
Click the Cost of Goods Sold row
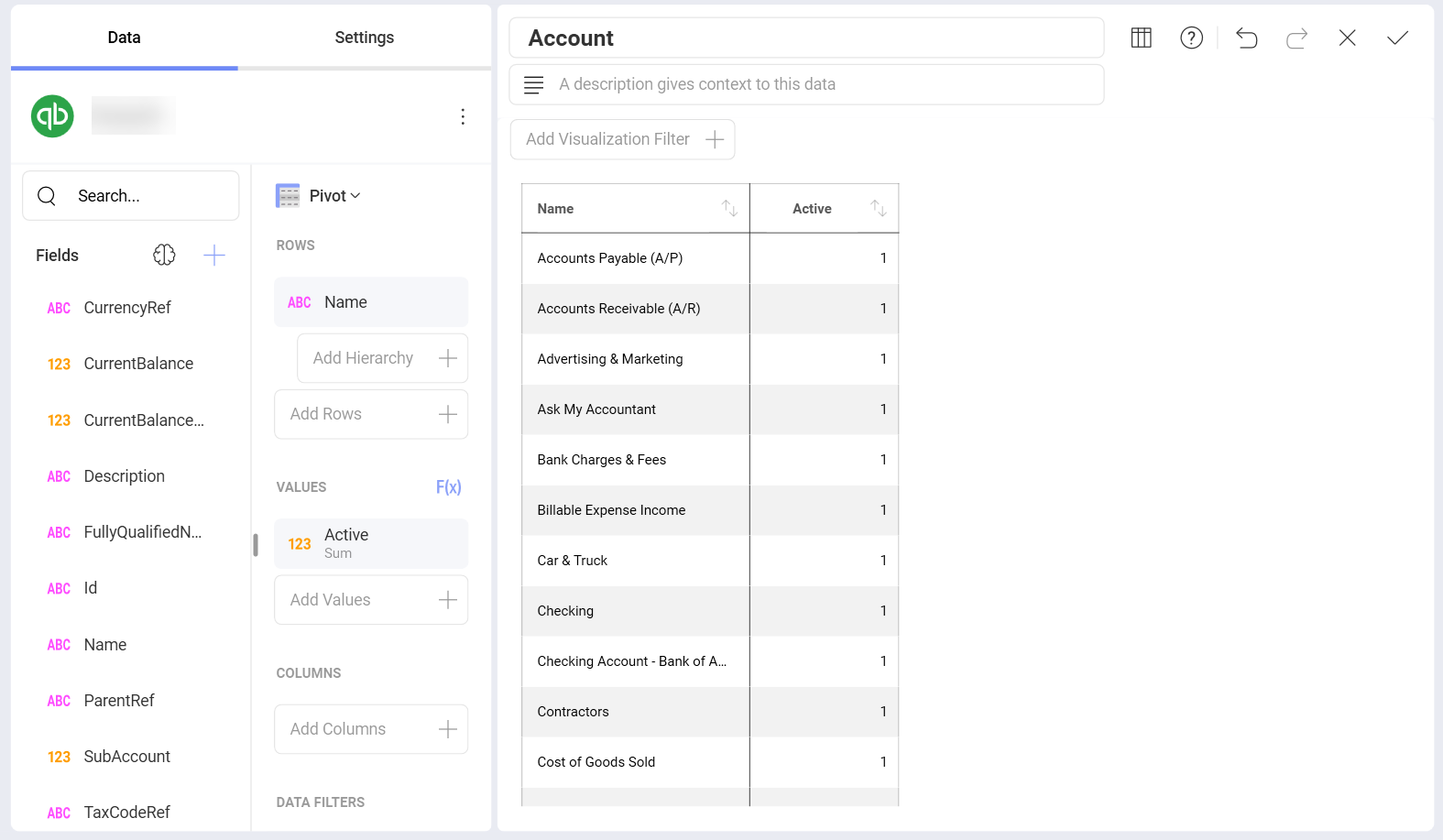click(710, 762)
